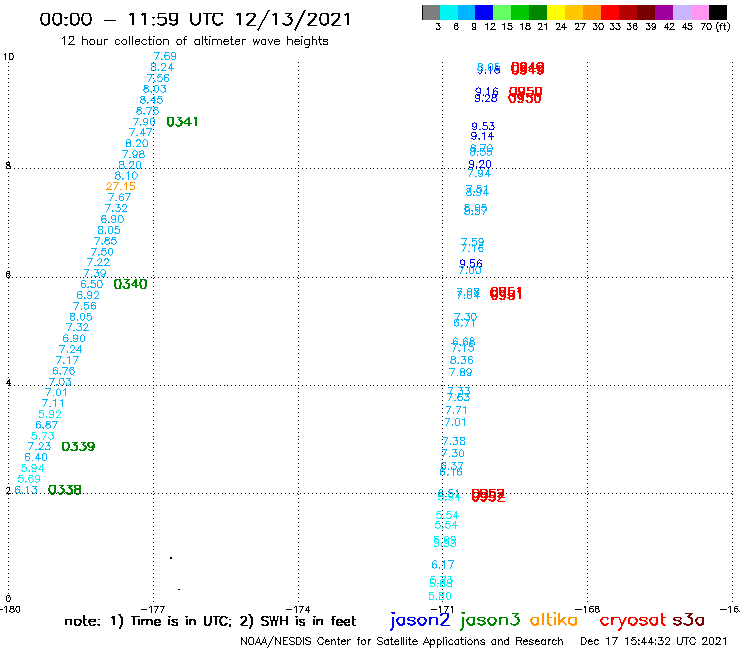Viewport: 740px width, 650px height.
Task: Click wave height value 7.50
Action: tap(102, 252)
